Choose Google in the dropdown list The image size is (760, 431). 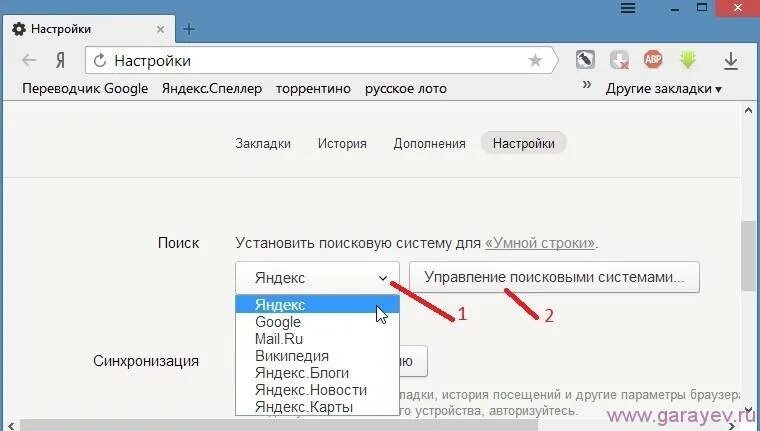click(317, 322)
